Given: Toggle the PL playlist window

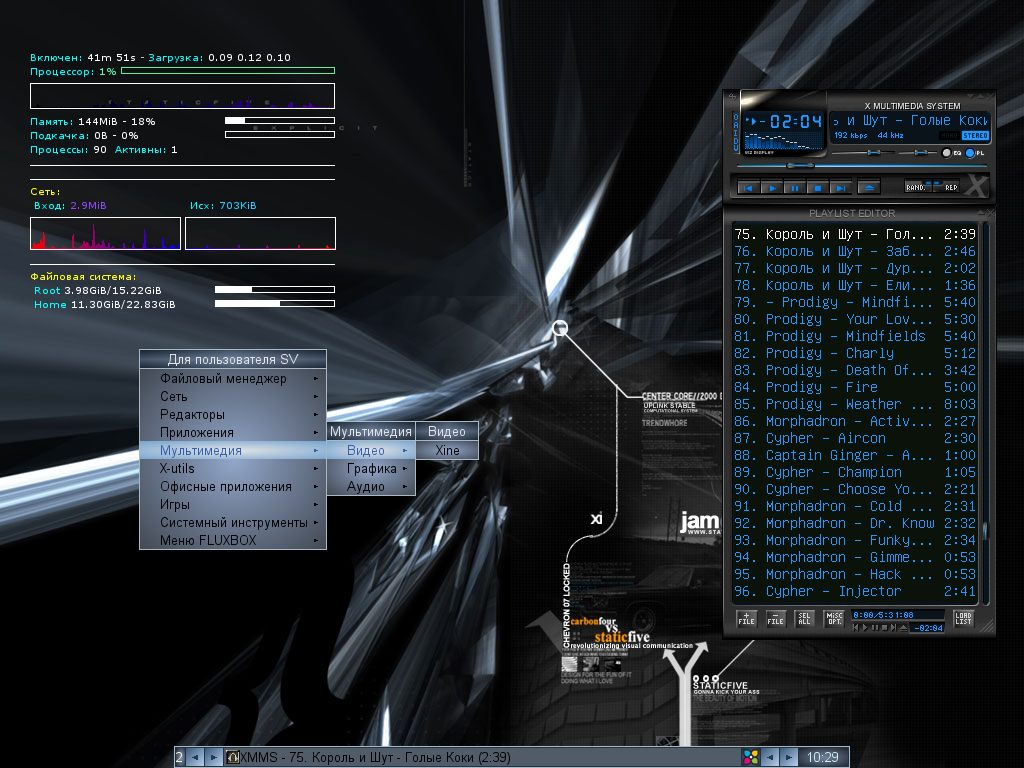Looking at the screenshot, I should 970,153.
